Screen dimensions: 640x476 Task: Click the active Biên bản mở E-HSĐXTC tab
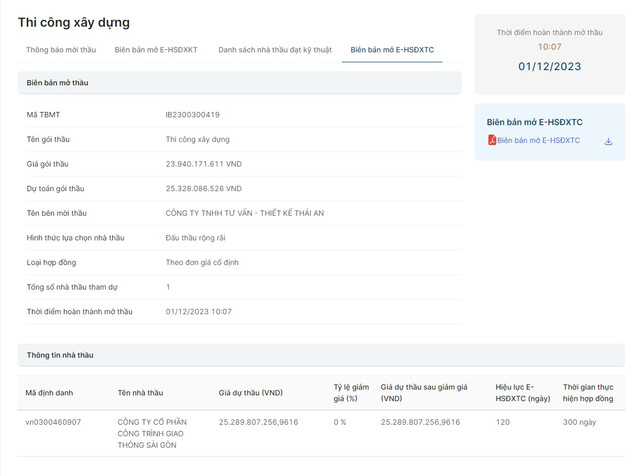pos(392,50)
